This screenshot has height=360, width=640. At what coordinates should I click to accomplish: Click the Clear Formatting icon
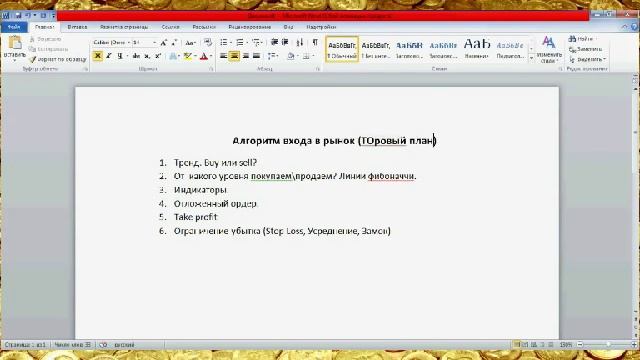click(207, 42)
